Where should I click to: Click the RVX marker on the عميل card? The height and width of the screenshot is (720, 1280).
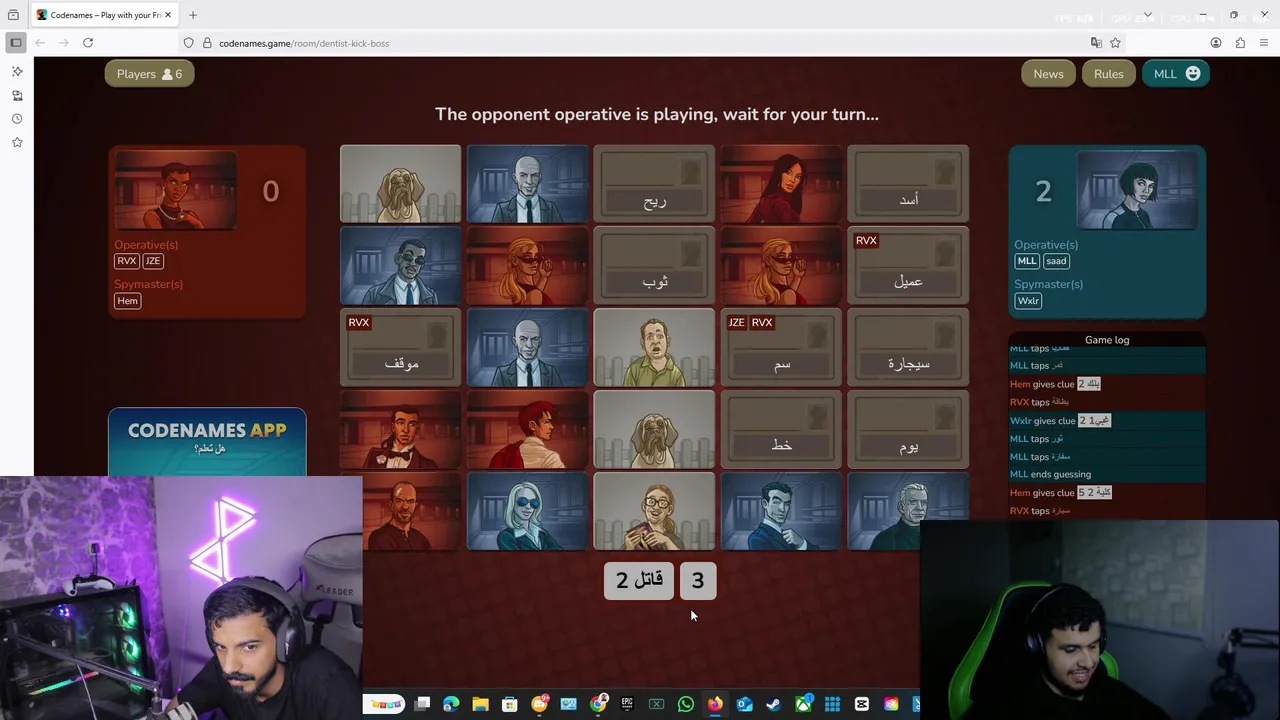tap(866, 240)
